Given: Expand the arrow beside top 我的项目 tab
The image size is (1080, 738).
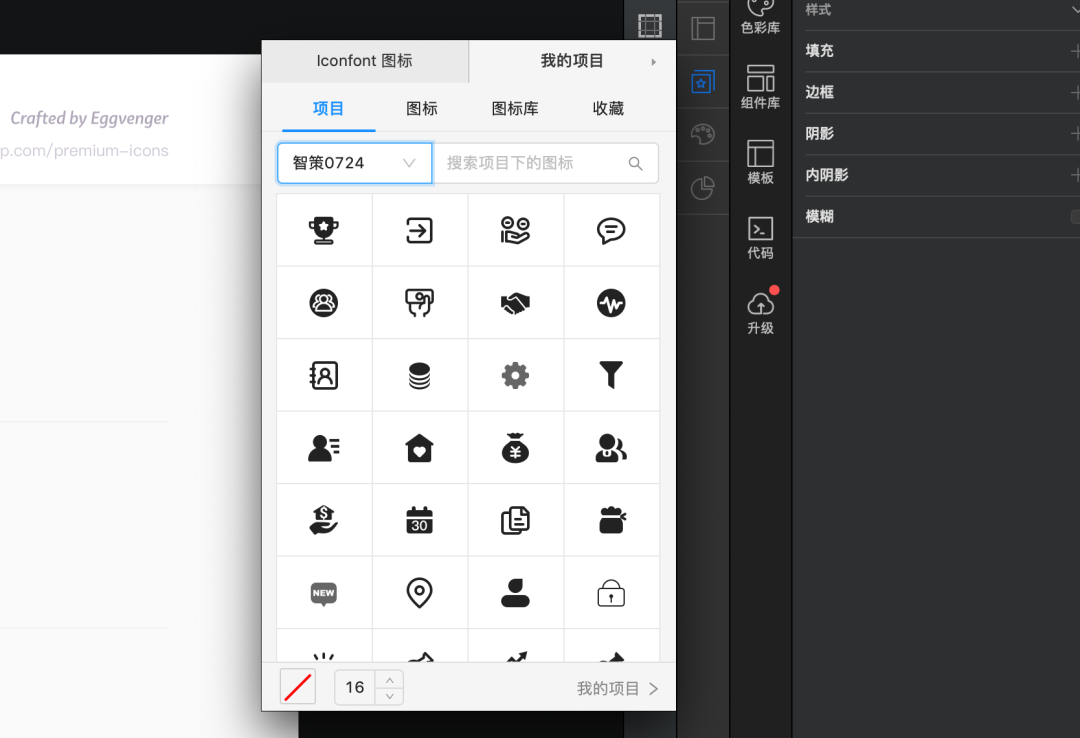Looking at the screenshot, I should click(654, 62).
